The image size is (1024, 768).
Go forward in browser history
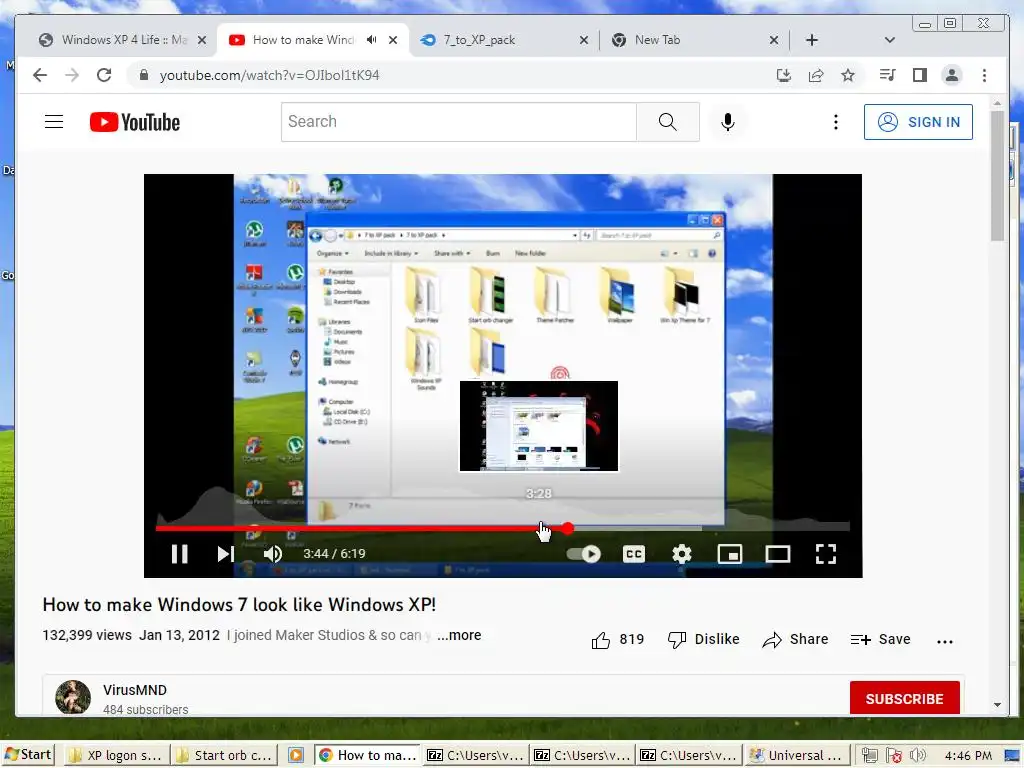pos(72,75)
